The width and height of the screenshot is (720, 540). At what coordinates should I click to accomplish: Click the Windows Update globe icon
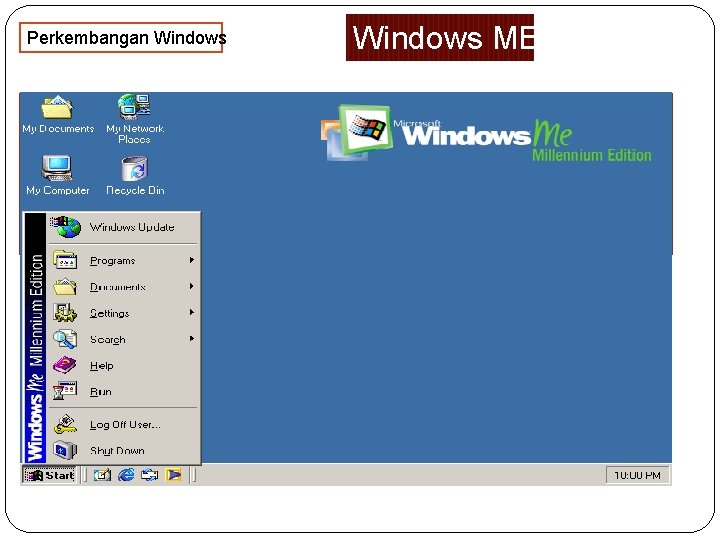(65, 226)
